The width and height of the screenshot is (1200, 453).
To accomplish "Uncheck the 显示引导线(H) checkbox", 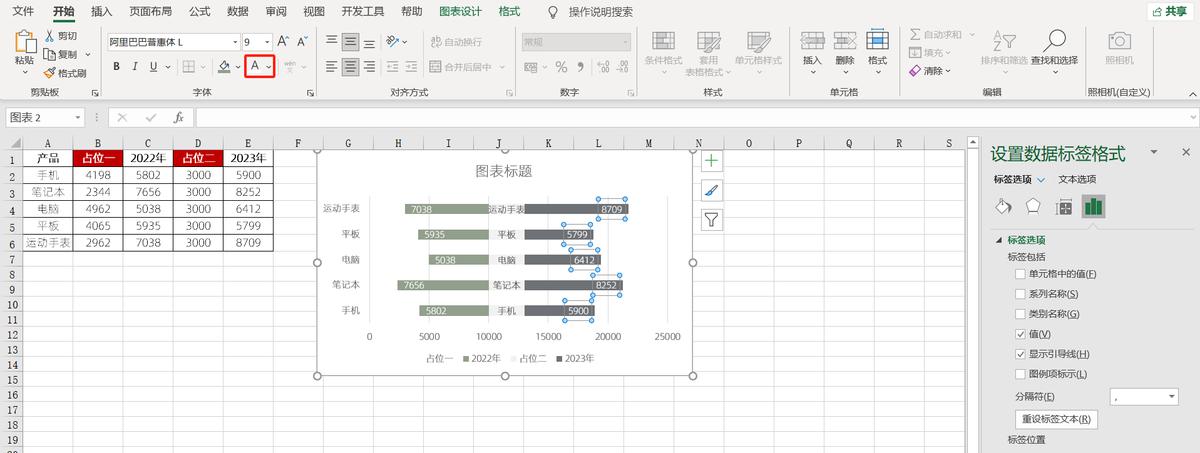I will click(1019, 354).
